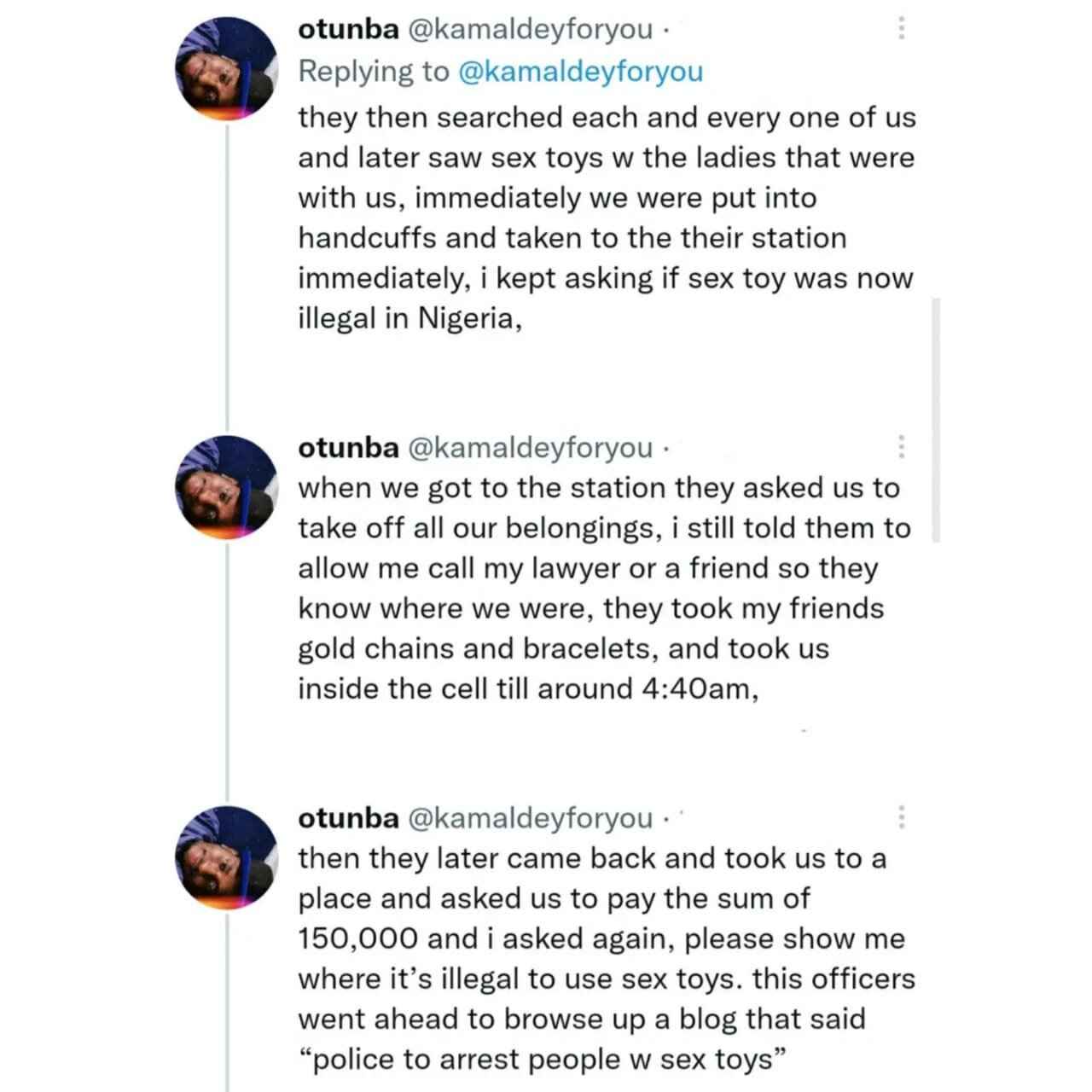This screenshot has height=1092, width=1092.
Task: Click the otunba display name on second tweet
Action: click(x=348, y=447)
